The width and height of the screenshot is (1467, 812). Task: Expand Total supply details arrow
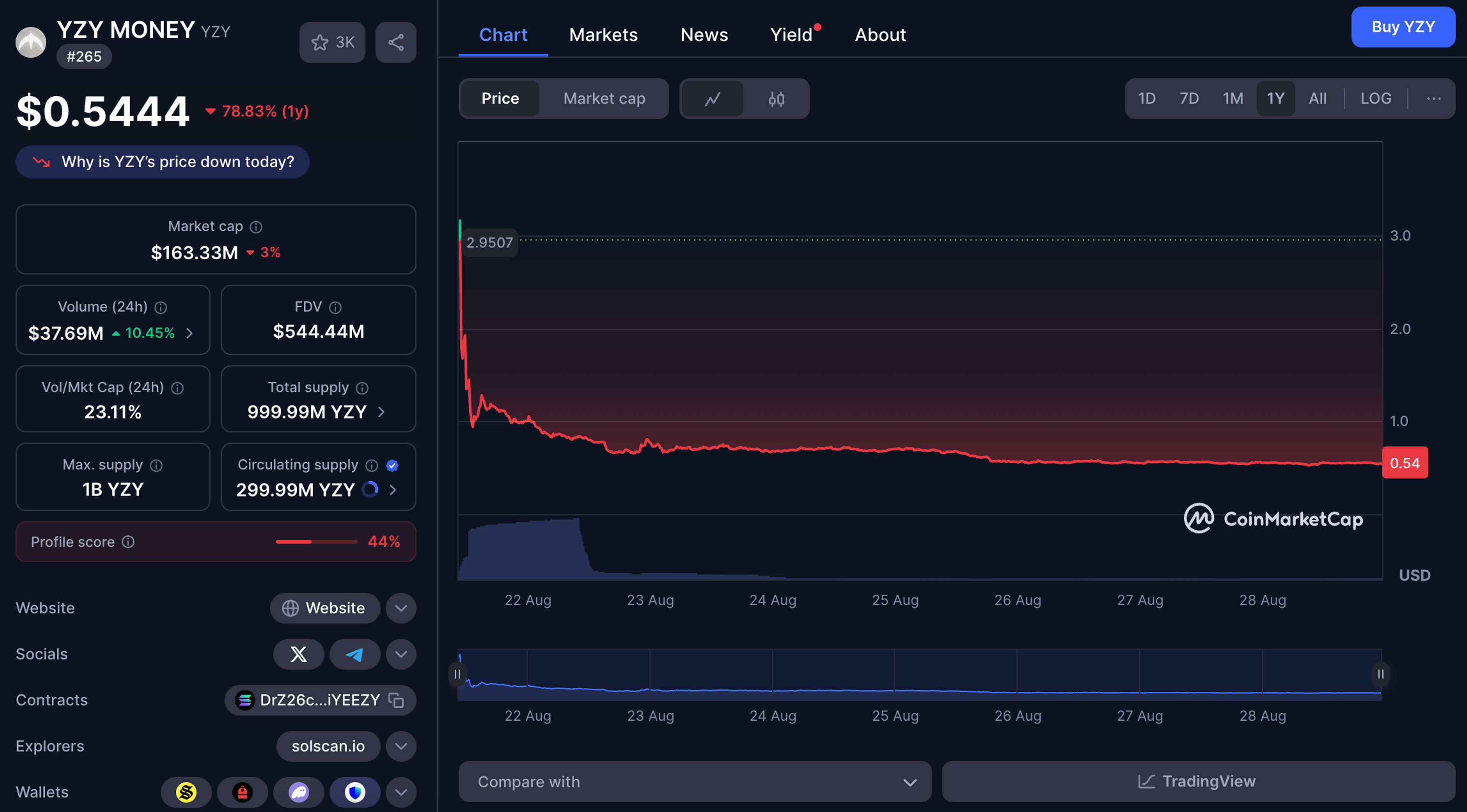coord(382,412)
